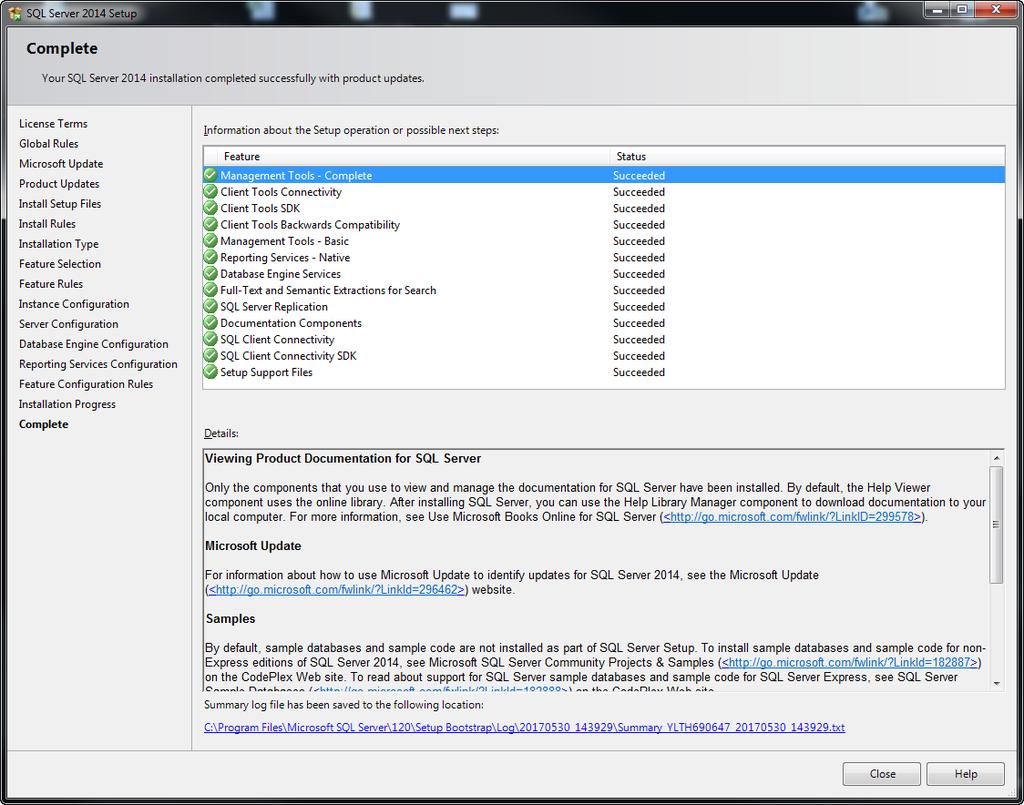Click the green check icon beside Client Tools Connectivity
1024x805 pixels.
[210, 191]
